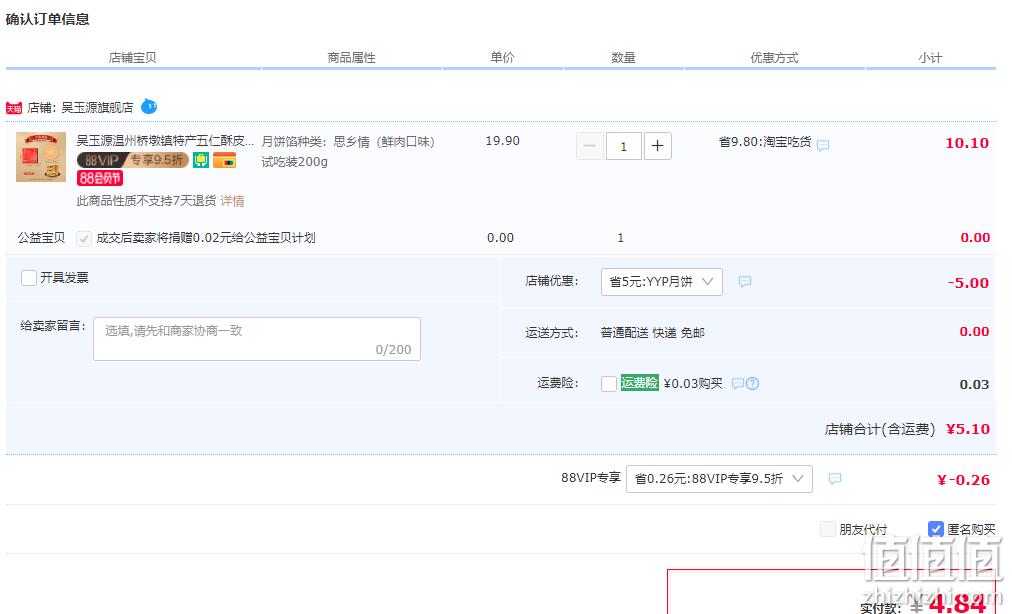Screen dimensions: 1012x614
Task: Click the -5.00 store discount amount
Action: click(968, 283)
